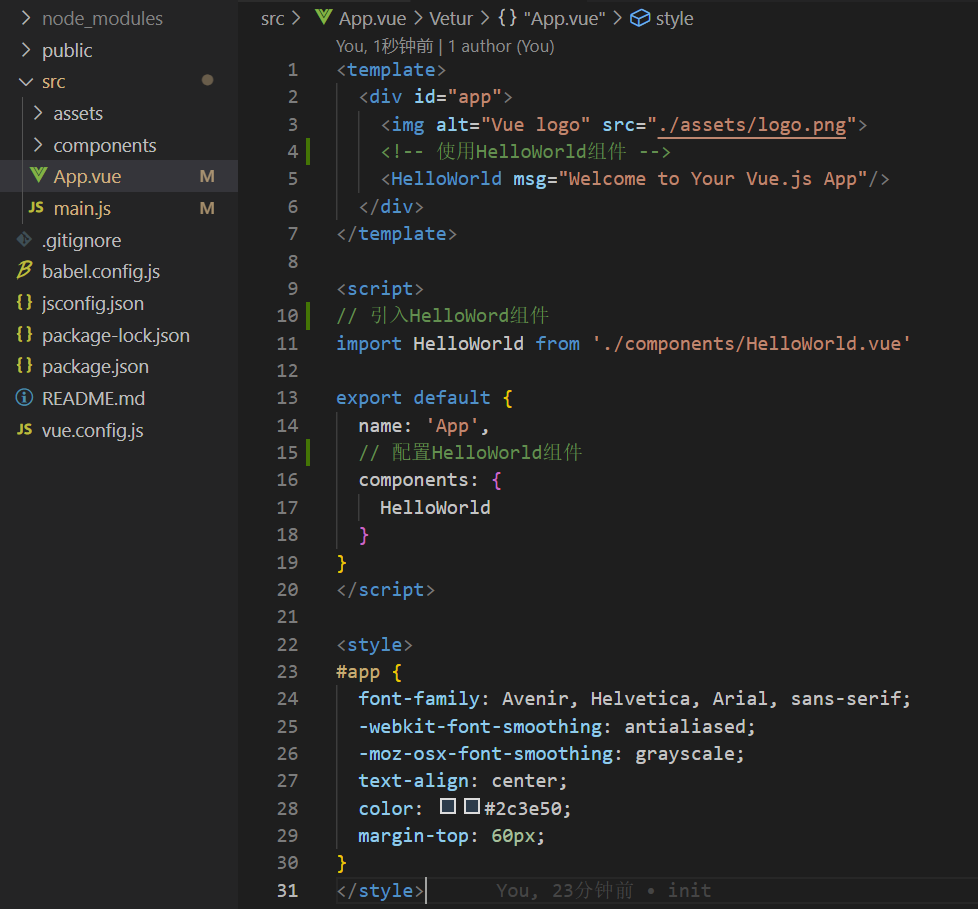
Task: Click the JS icon beside main.js
Action: 36,207
